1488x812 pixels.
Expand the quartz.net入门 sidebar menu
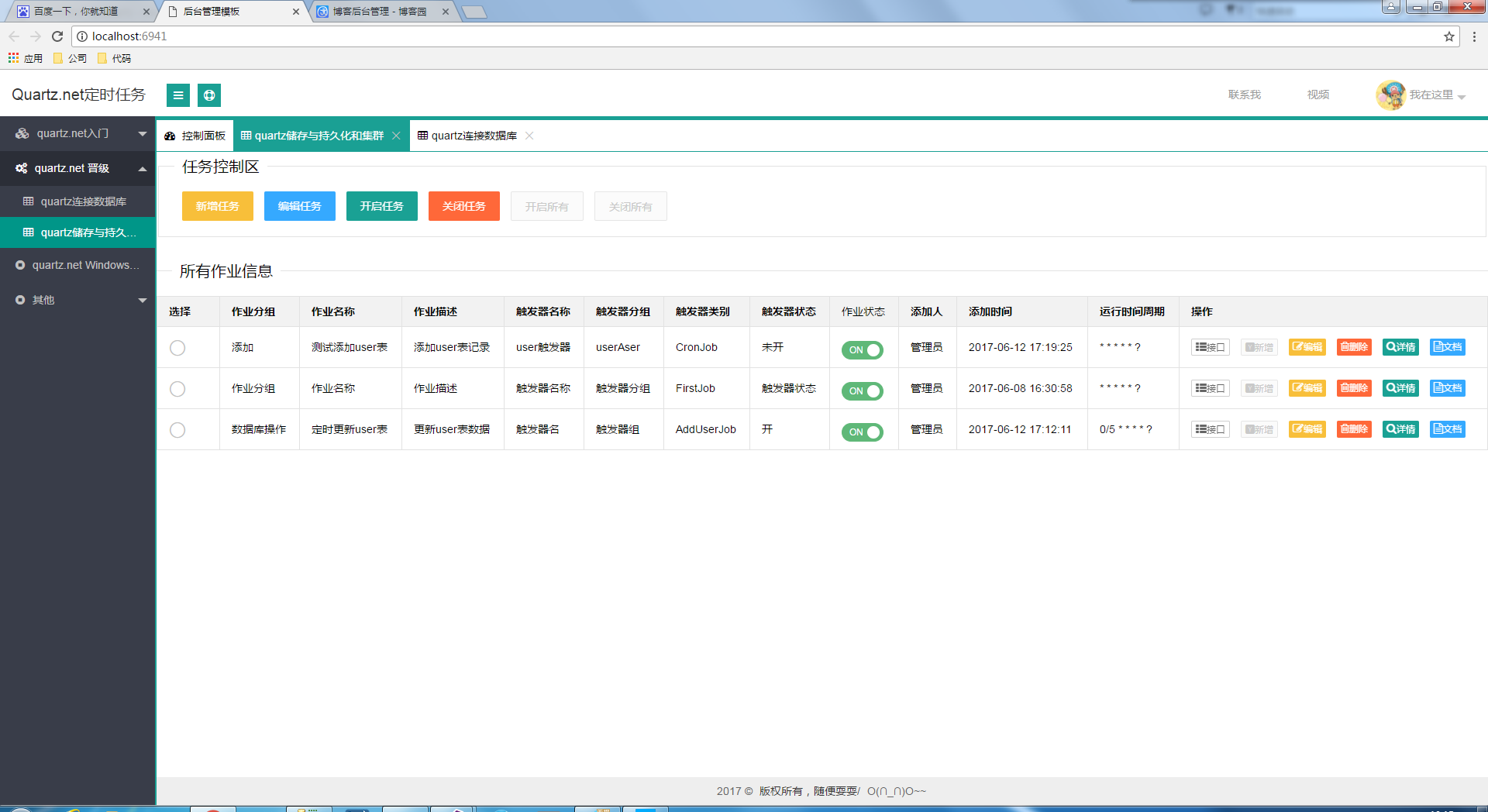77,133
